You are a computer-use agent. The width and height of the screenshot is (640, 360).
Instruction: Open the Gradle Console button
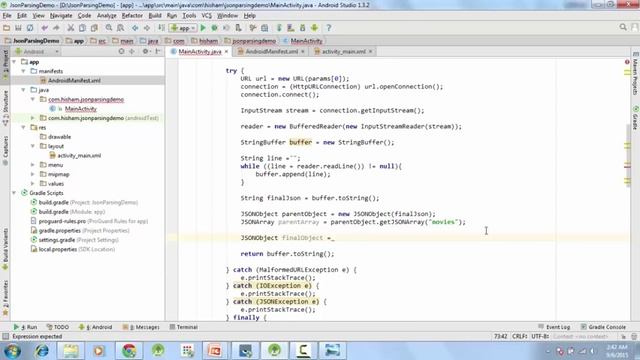pyautogui.click(x=603, y=327)
